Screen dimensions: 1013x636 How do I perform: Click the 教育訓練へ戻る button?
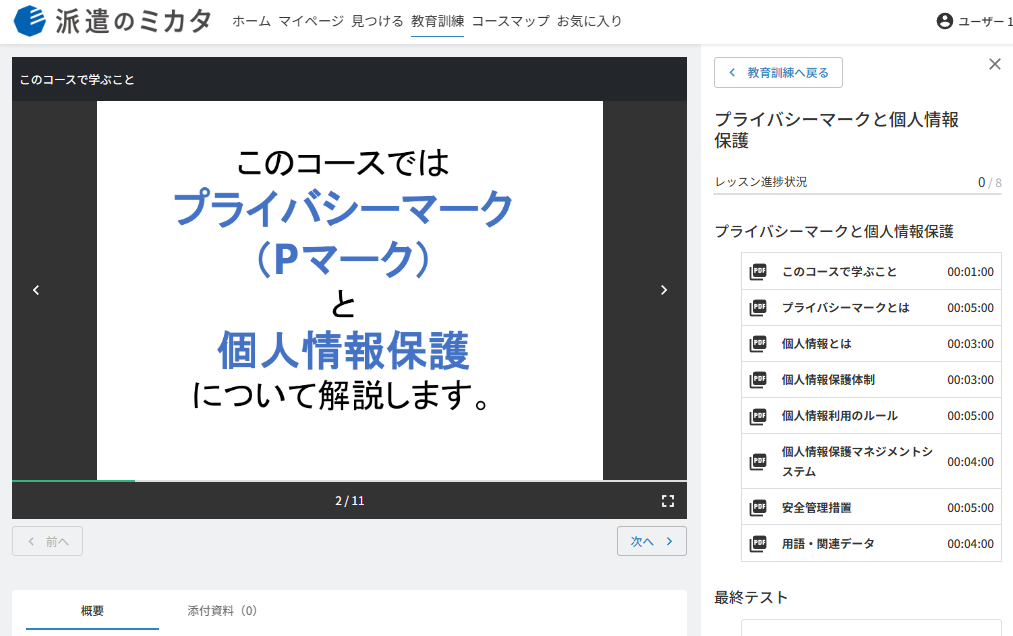pos(778,72)
